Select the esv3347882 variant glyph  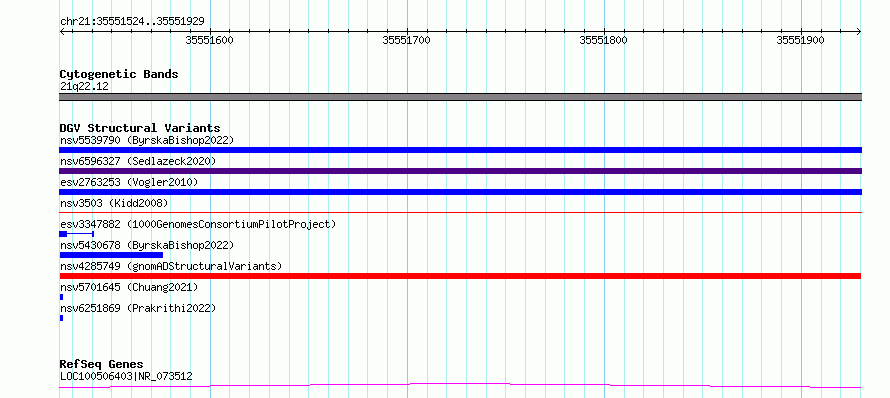pyautogui.click(x=77, y=234)
